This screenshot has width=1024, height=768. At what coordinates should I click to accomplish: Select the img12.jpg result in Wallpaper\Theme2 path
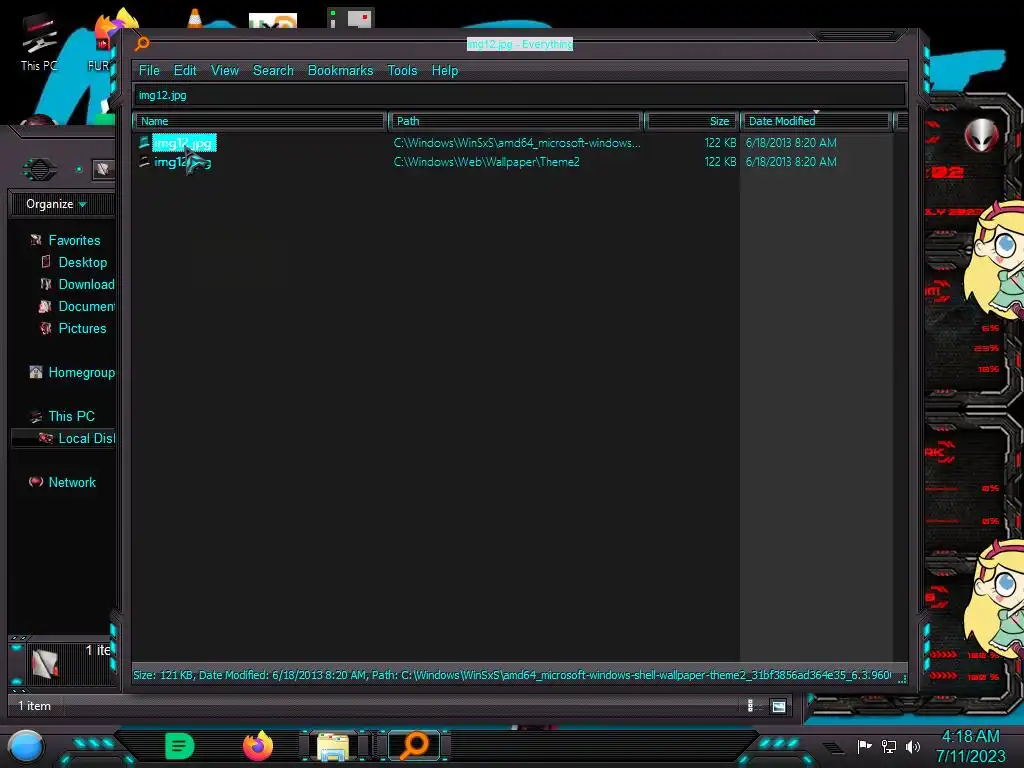point(182,162)
